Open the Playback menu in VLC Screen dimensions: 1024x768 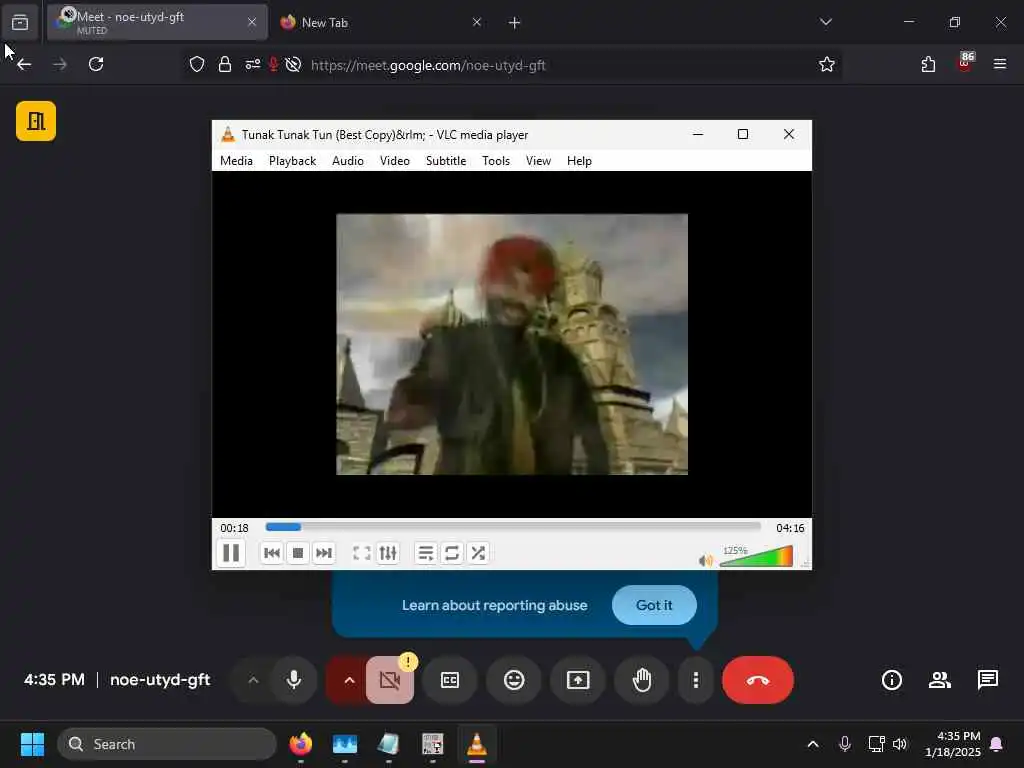click(x=293, y=161)
